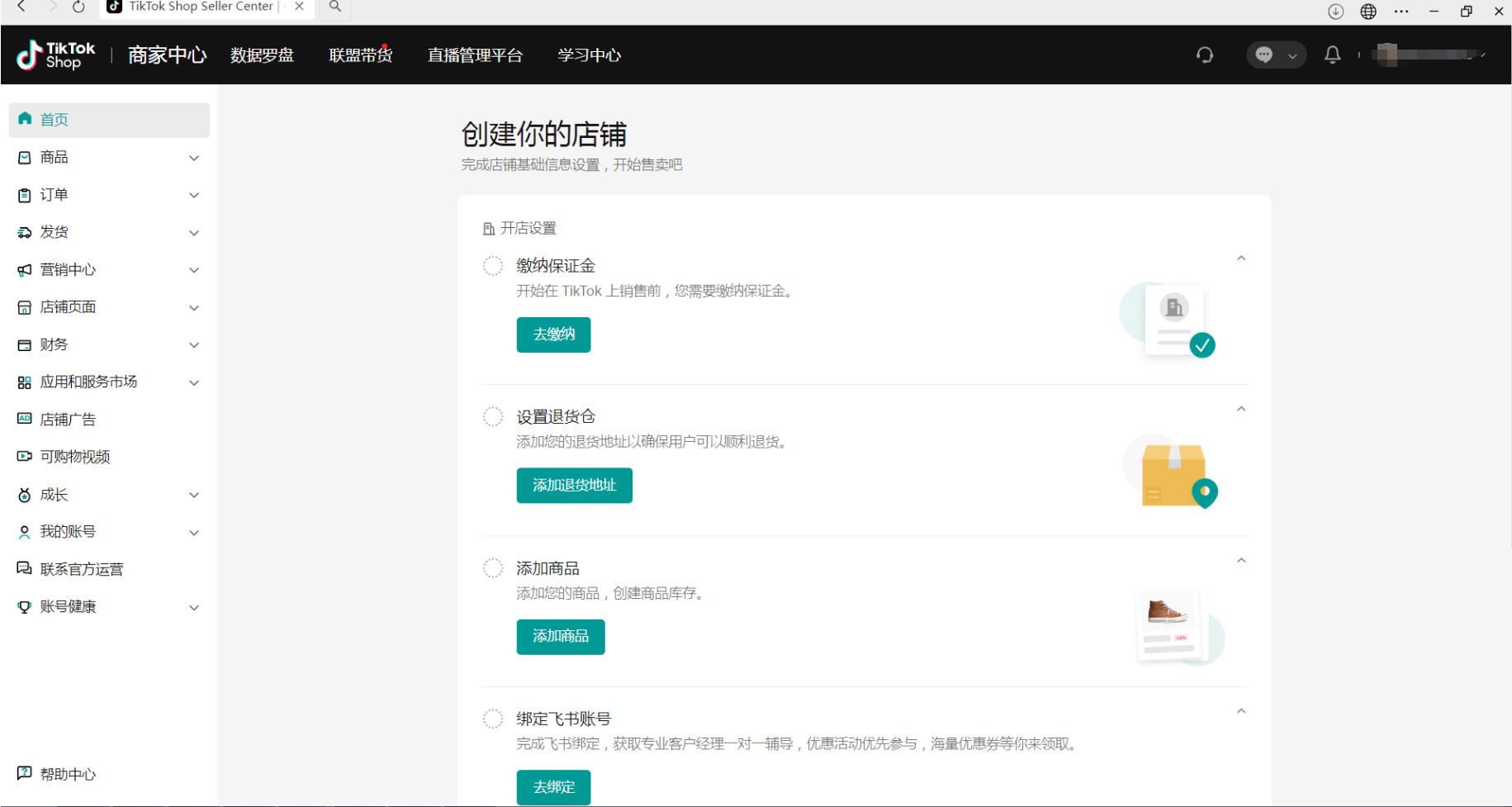
Task: Open the chat dropdown arrow in header
Action: click(x=1292, y=56)
